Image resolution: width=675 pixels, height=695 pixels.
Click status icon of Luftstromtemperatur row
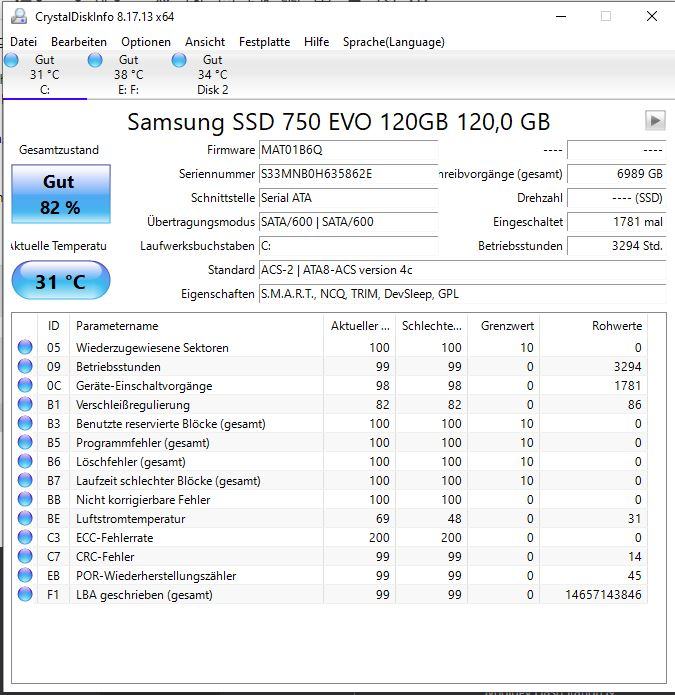click(25, 519)
